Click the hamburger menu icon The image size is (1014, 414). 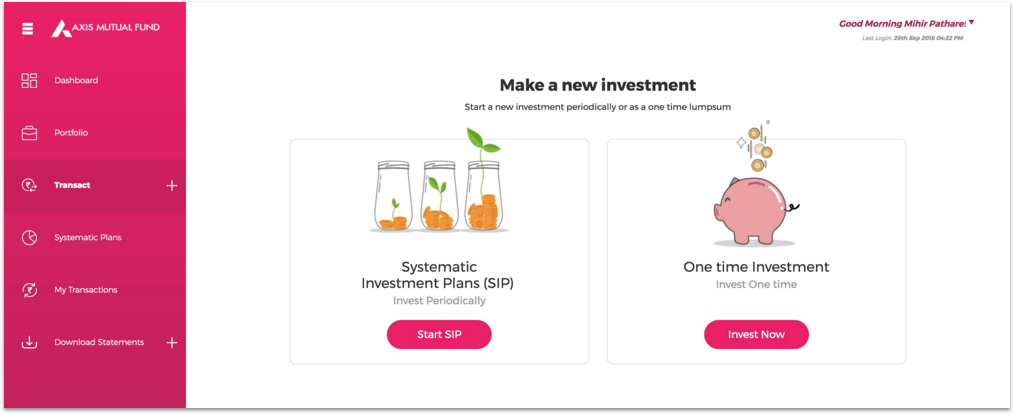coord(28,28)
